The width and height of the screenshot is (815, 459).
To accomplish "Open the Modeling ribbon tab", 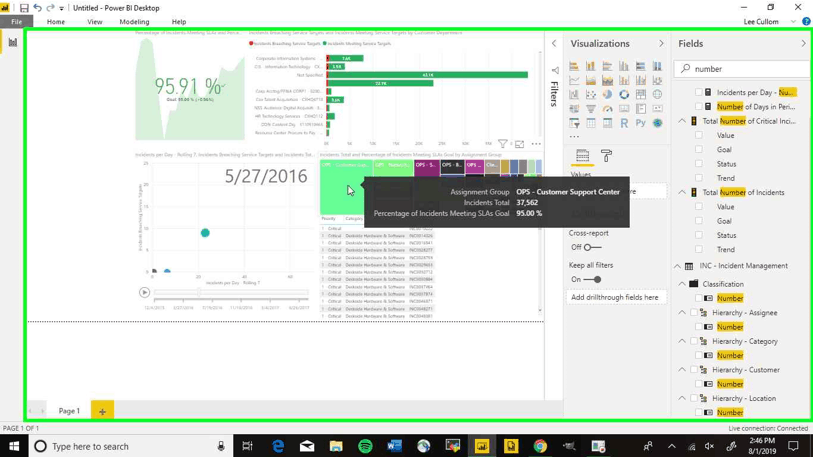I will click(x=134, y=22).
